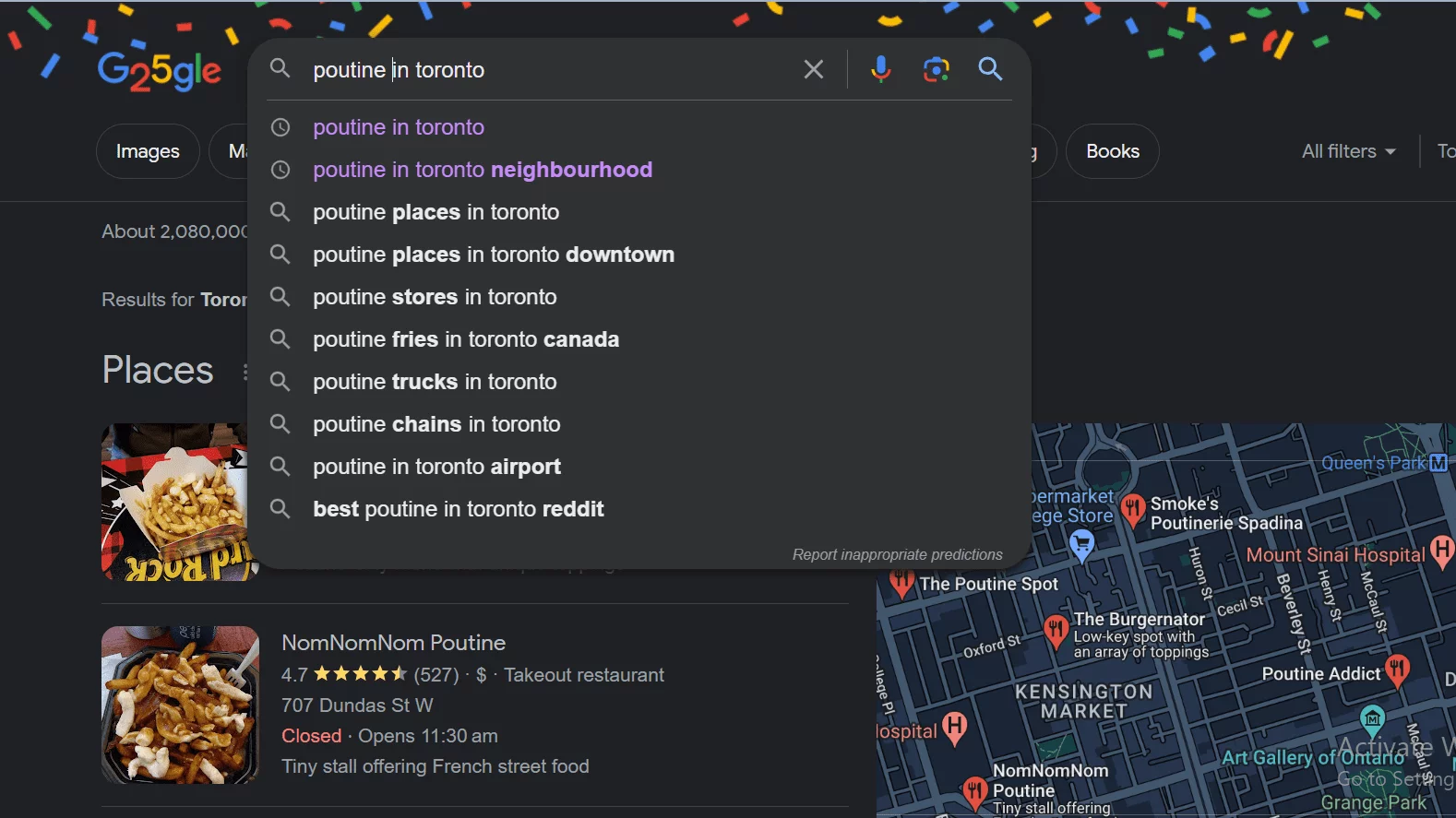Select the 'poutine in toronto' history suggestion
Viewport: 1456px width, 818px height.
click(x=399, y=127)
